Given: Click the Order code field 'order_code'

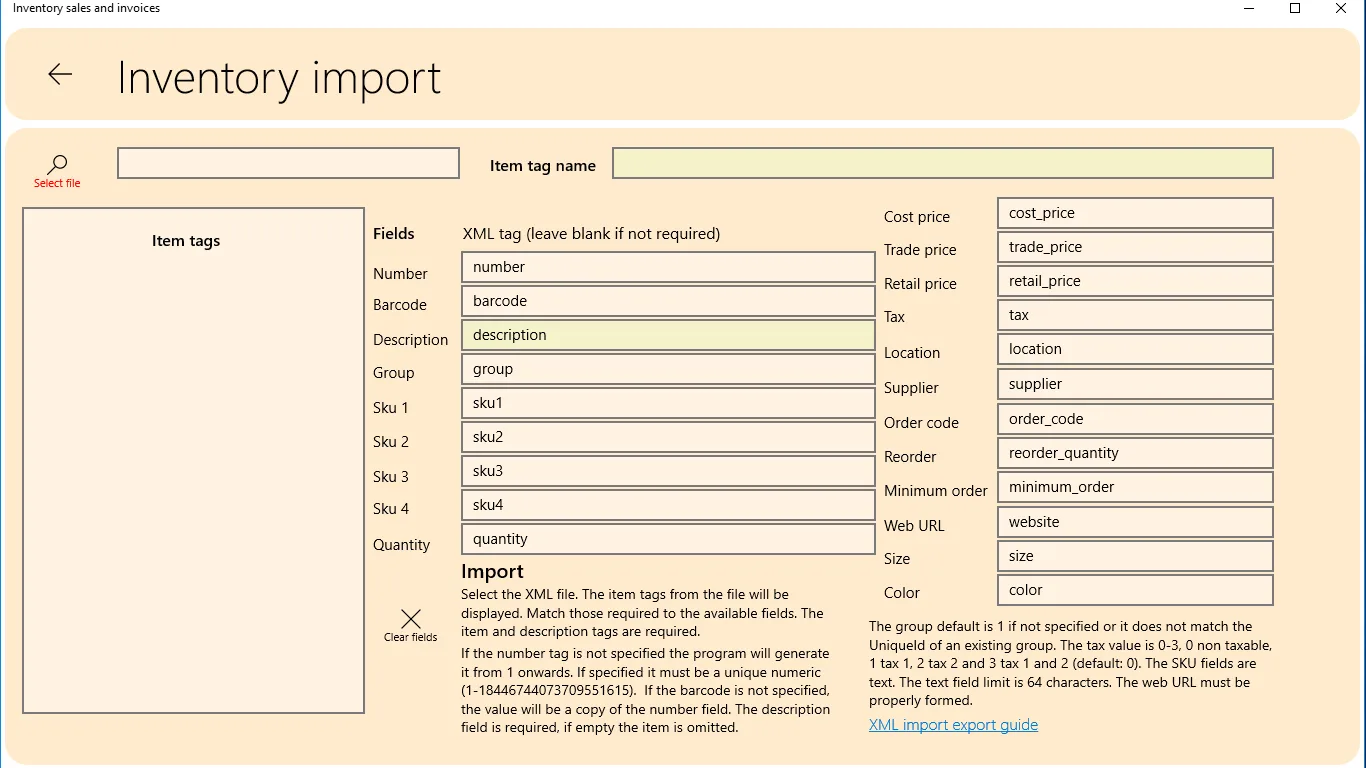Looking at the screenshot, I should point(1135,419).
